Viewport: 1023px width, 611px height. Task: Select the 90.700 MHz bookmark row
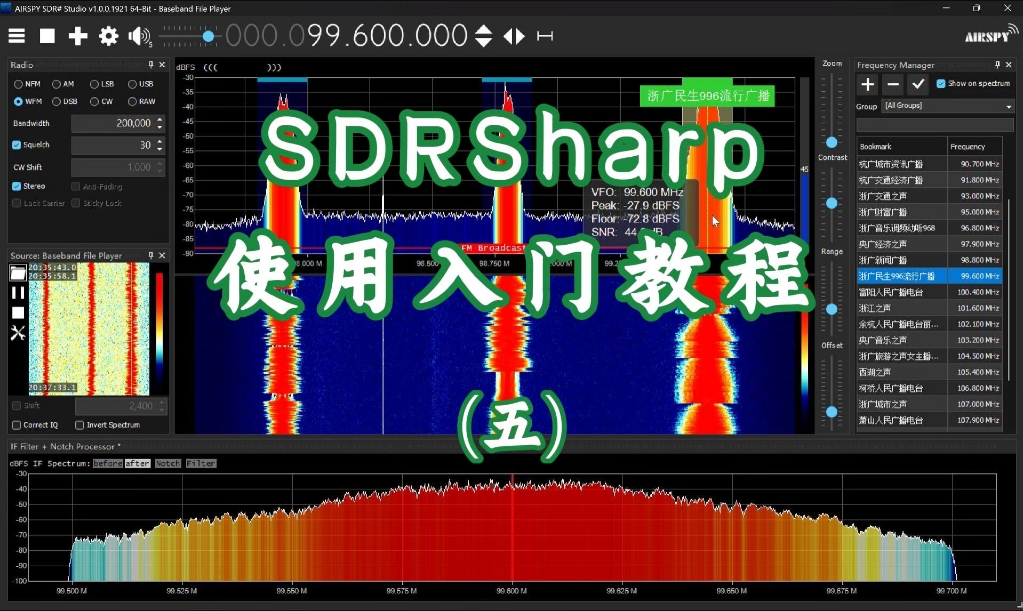click(x=930, y=164)
